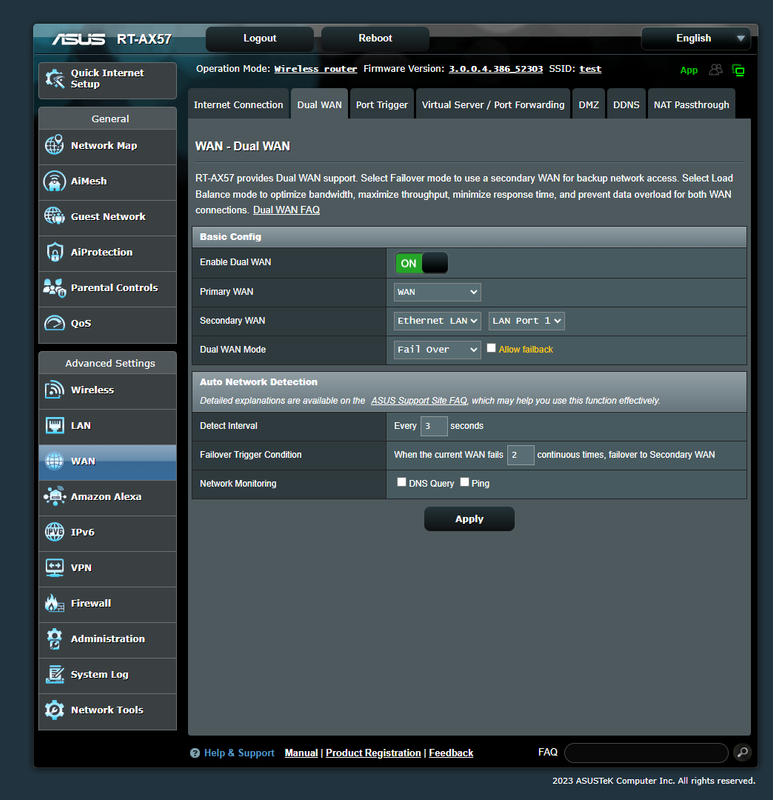The image size is (773, 800).
Task: Check the Allow failback checkbox
Action: (491, 348)
